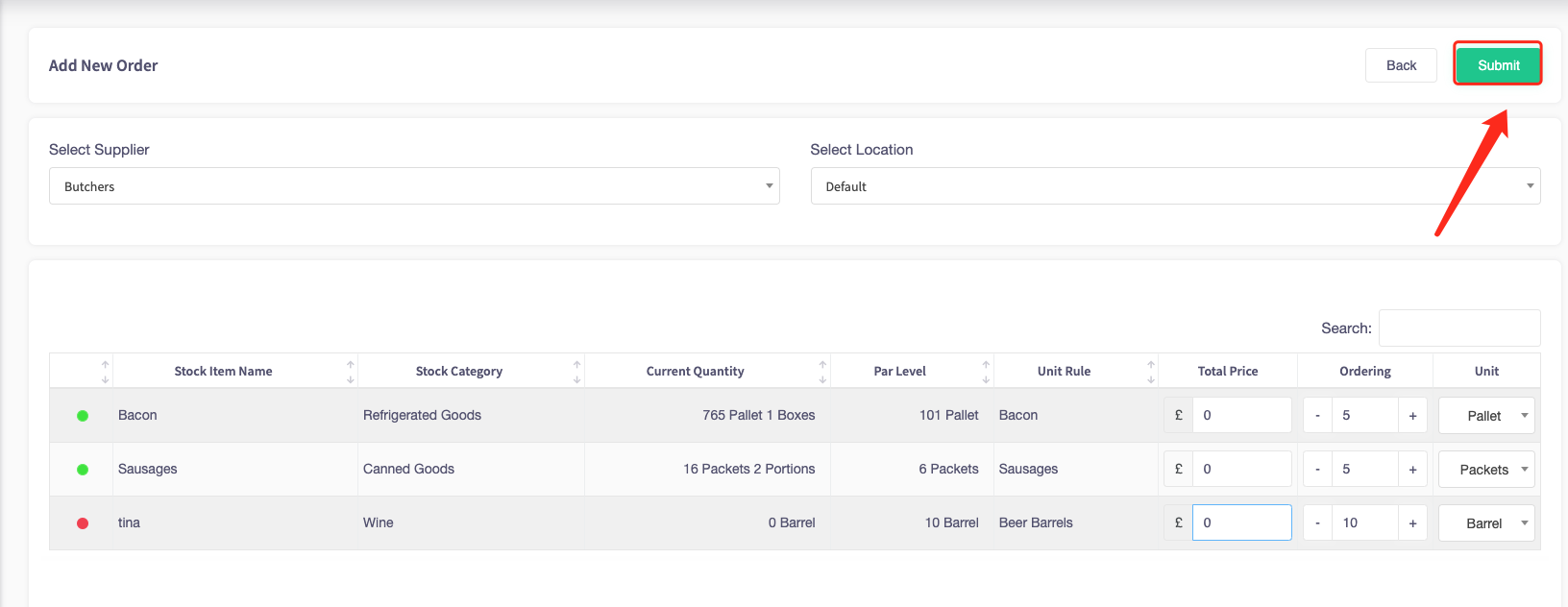Decrease tina ordering quantity with minus
Image resolution: width=1568 pixels, height=607 pixels.
[x=1317, y=523]
